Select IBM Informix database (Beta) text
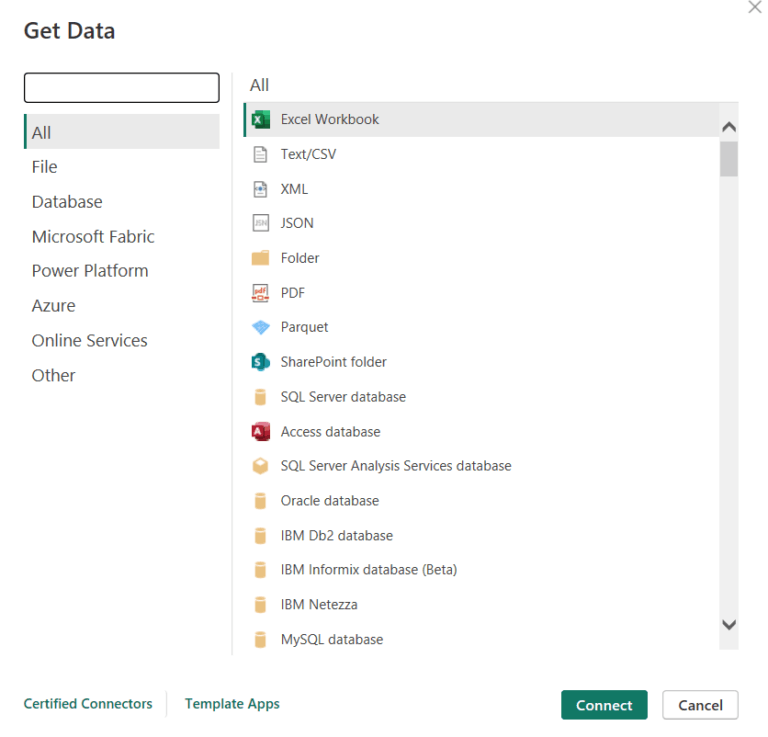 [x=369, y=570]
